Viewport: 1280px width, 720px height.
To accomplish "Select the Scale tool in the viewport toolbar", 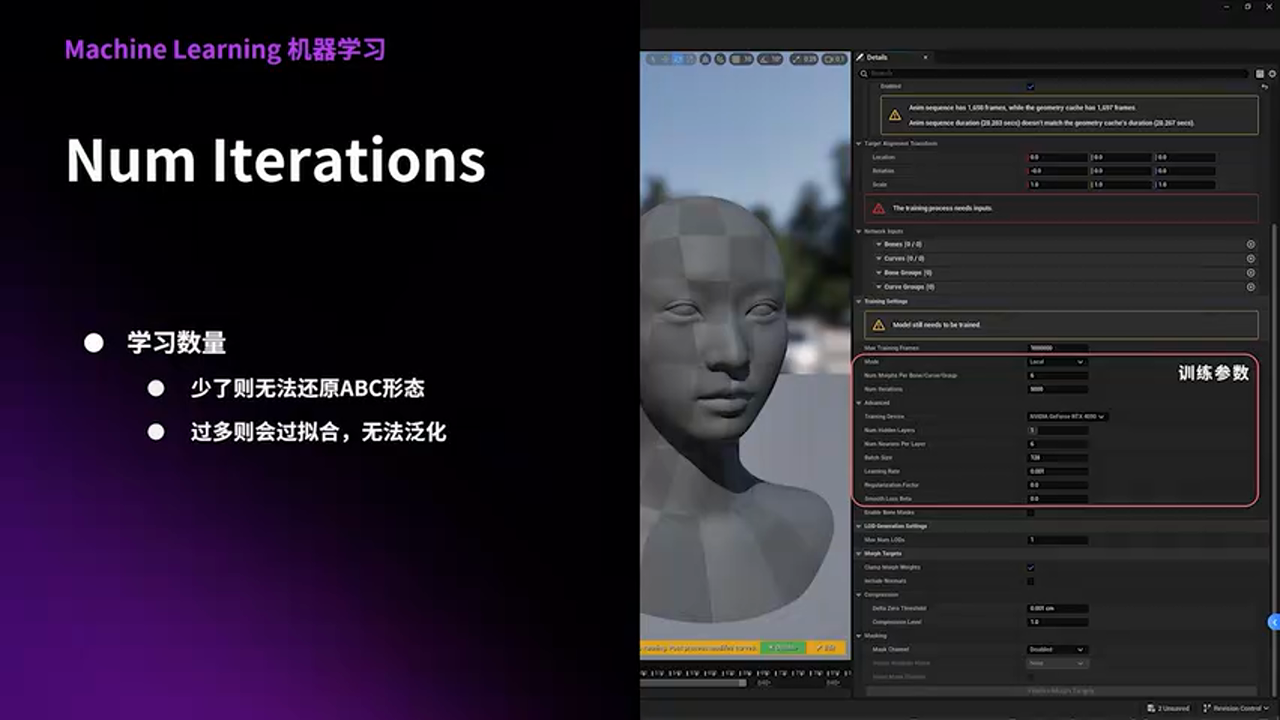I will 692,60.
